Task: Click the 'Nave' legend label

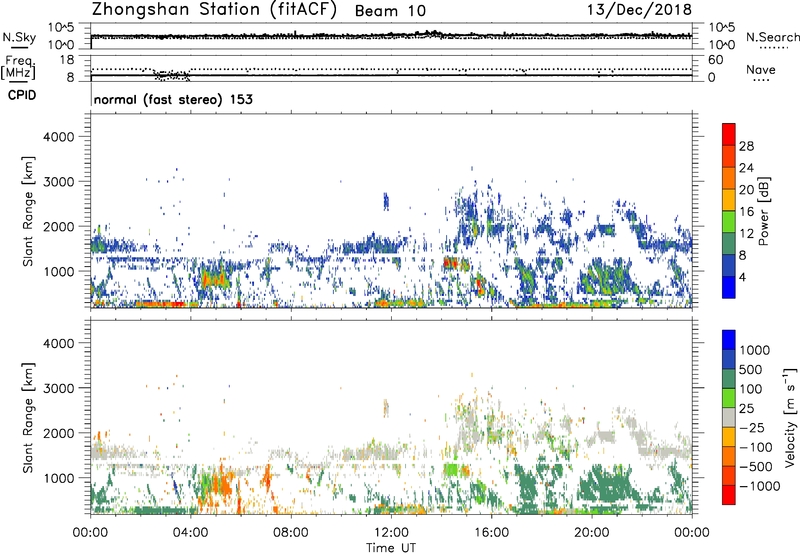Action: pos(761,69)
